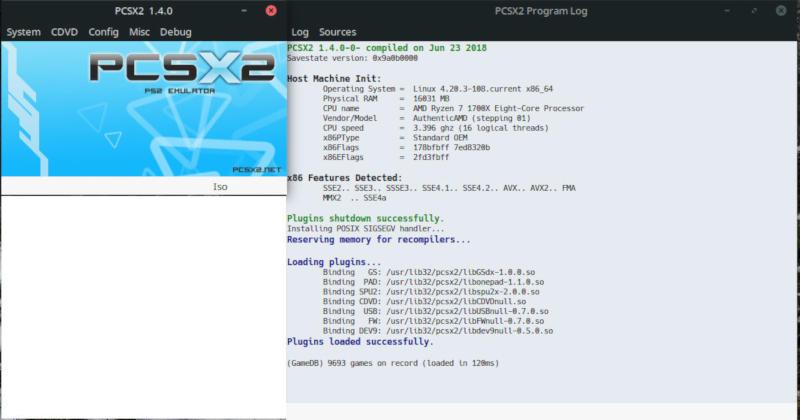
Task: Open the CDVD menu
Action: 64,32
